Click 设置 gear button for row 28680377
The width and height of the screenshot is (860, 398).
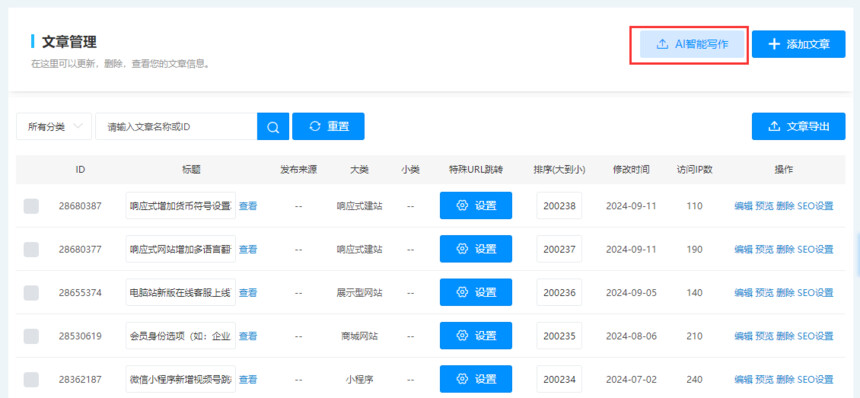[x=476, y=249]
